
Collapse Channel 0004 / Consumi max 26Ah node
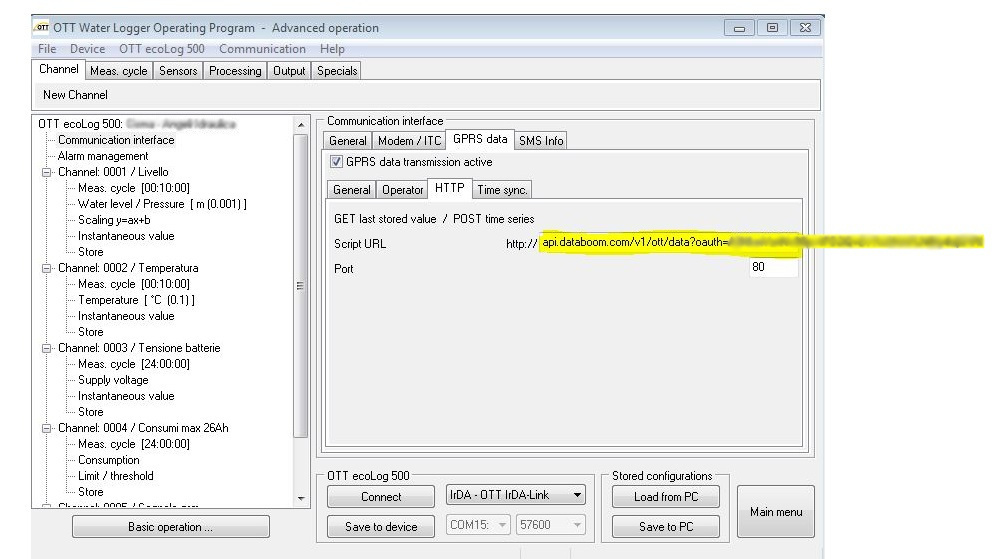(47, 428)
